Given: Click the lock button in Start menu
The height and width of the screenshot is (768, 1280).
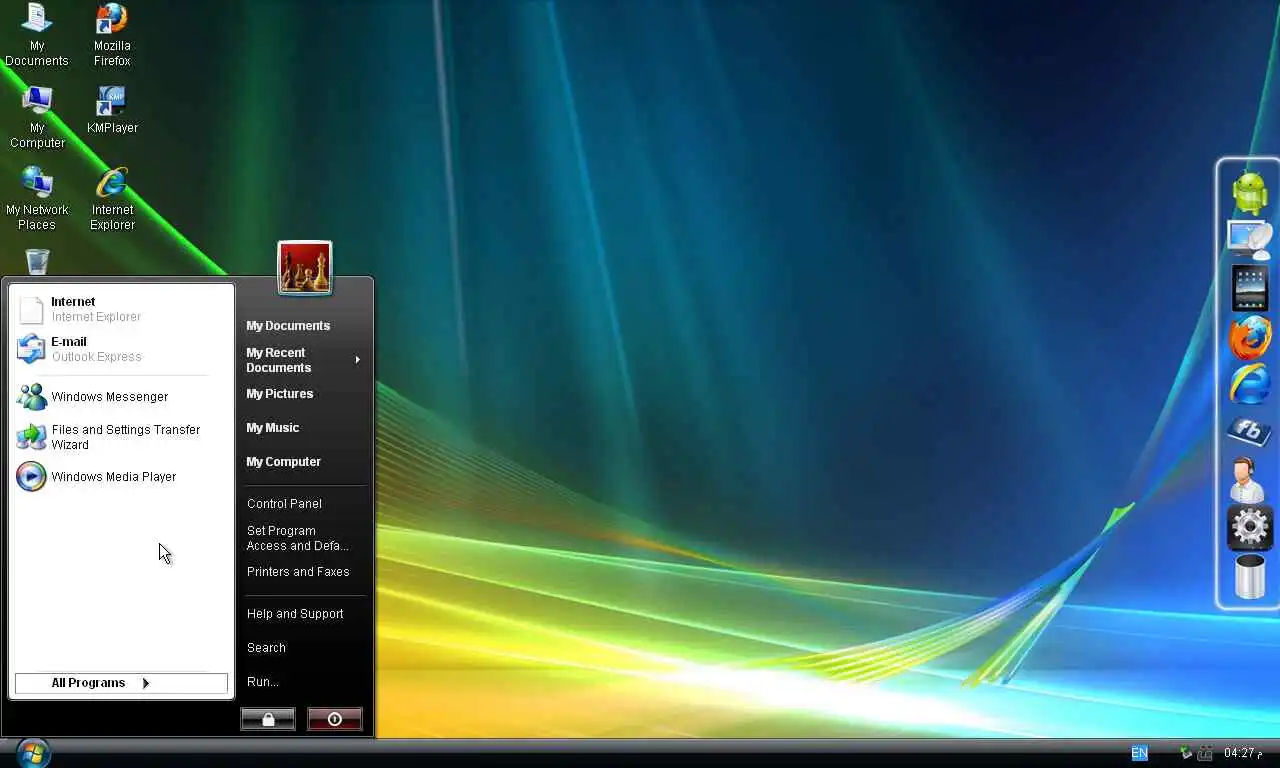Looking at the screenshot, I should 268,719.
